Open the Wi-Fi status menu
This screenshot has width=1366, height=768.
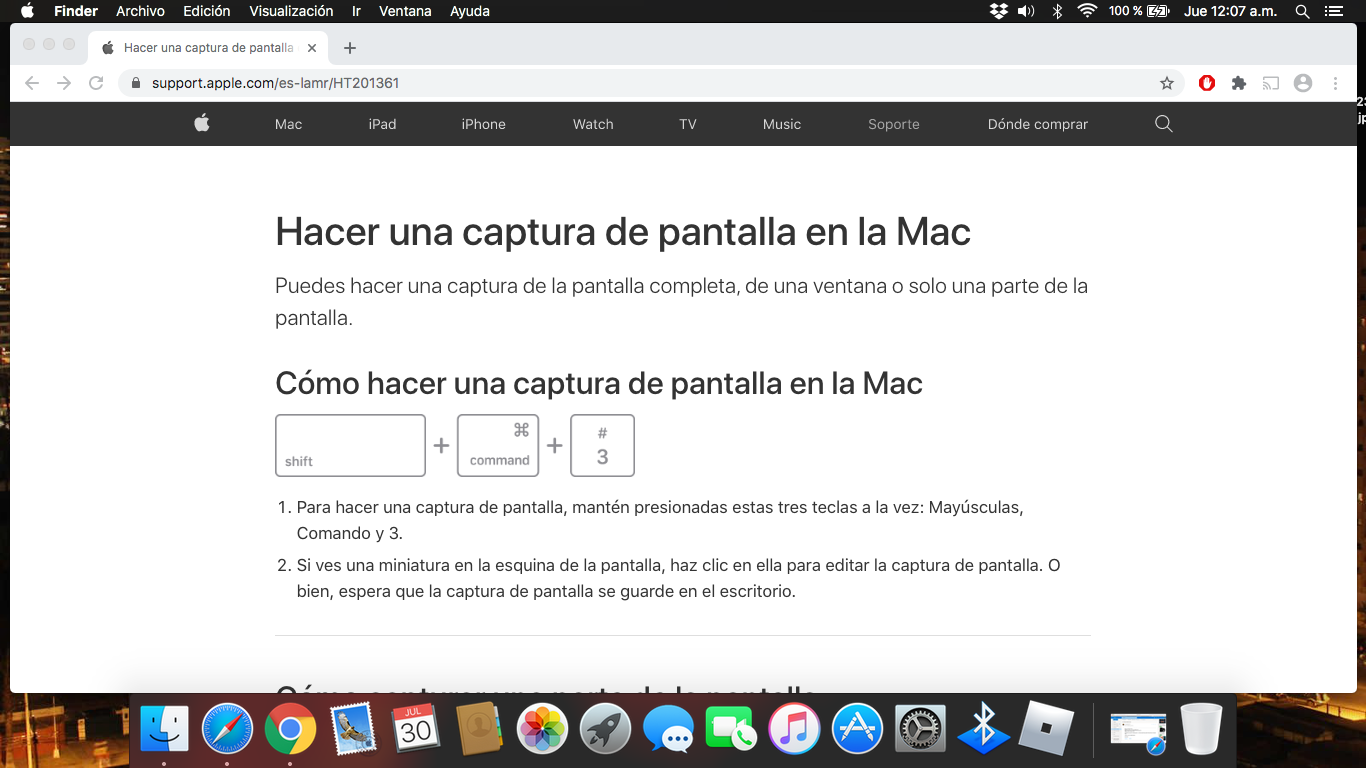[1087, 11]
